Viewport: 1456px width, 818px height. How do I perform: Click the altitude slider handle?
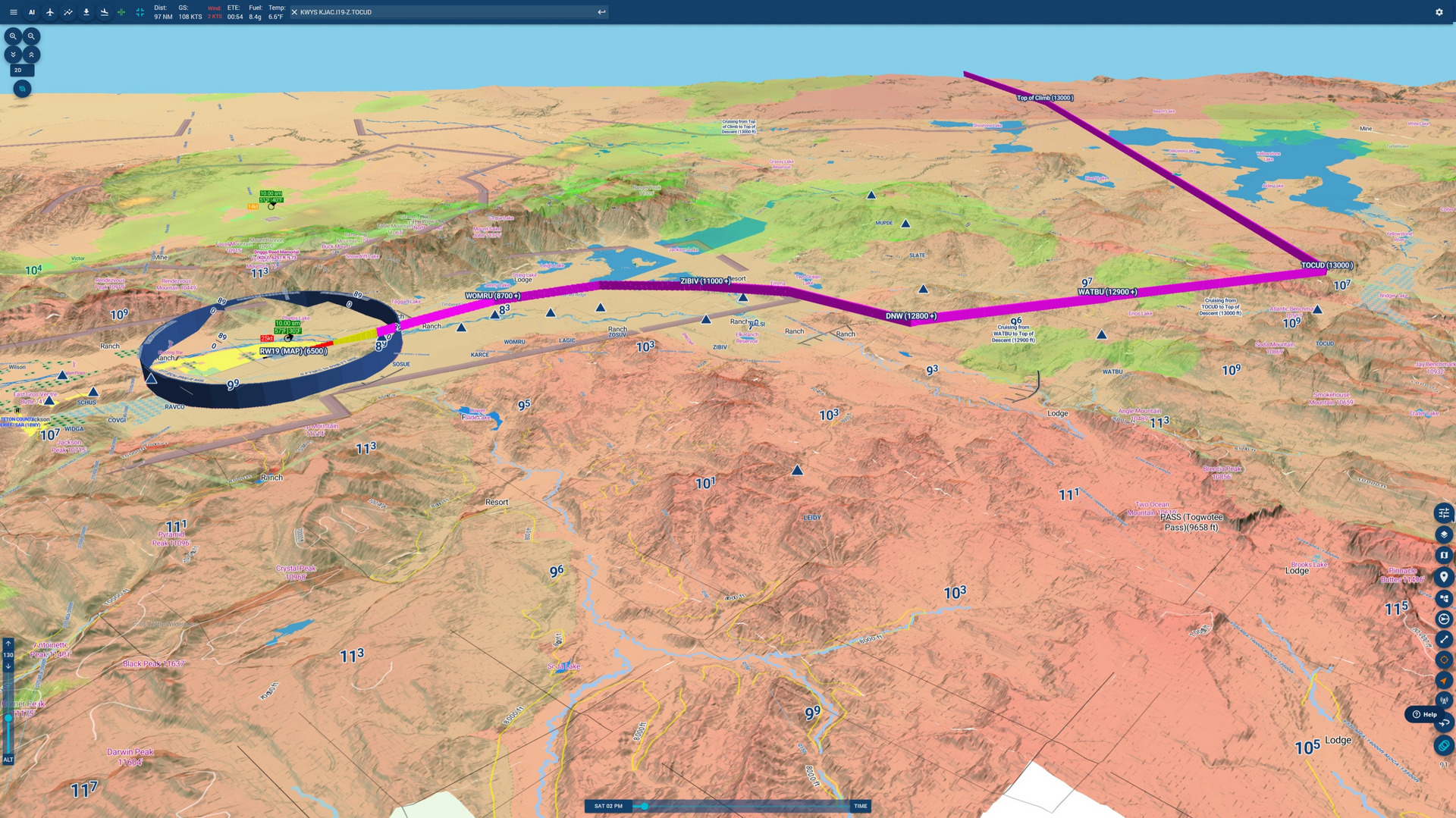[8, 717]
